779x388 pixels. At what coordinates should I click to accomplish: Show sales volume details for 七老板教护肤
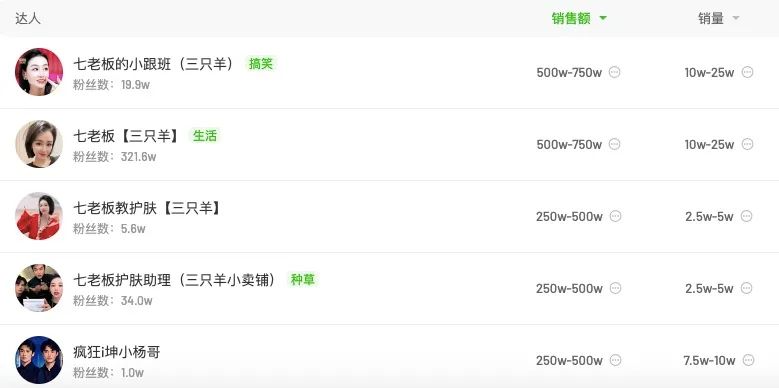point(747,216)
